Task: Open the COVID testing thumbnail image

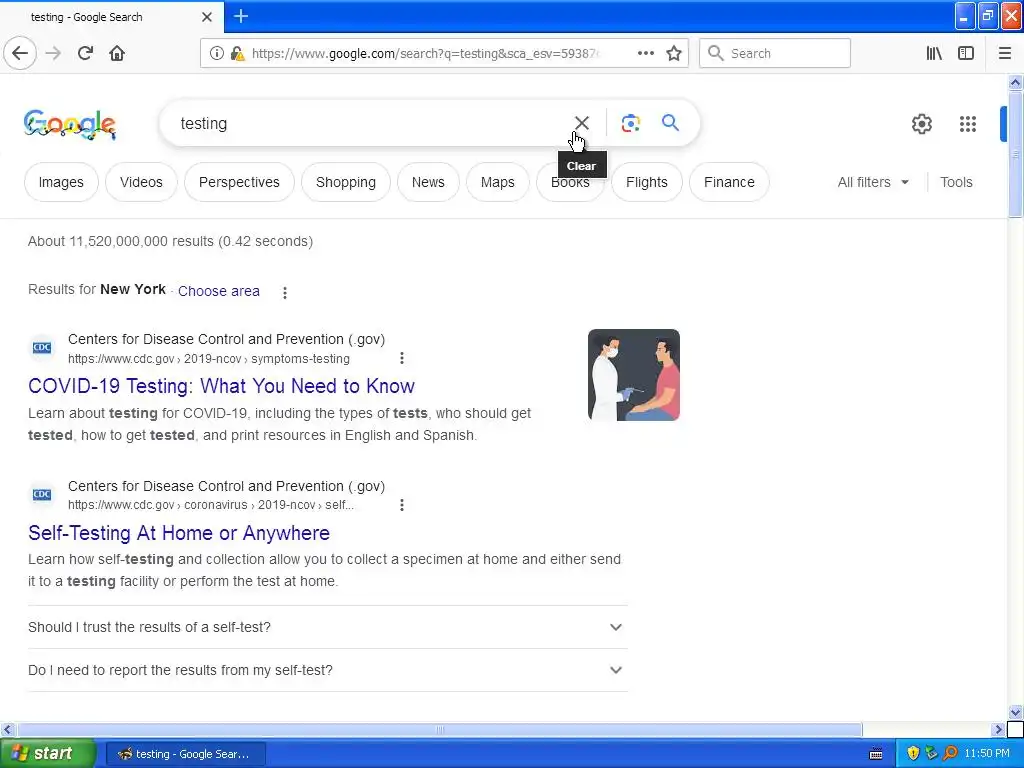Action: coord(633,375)
